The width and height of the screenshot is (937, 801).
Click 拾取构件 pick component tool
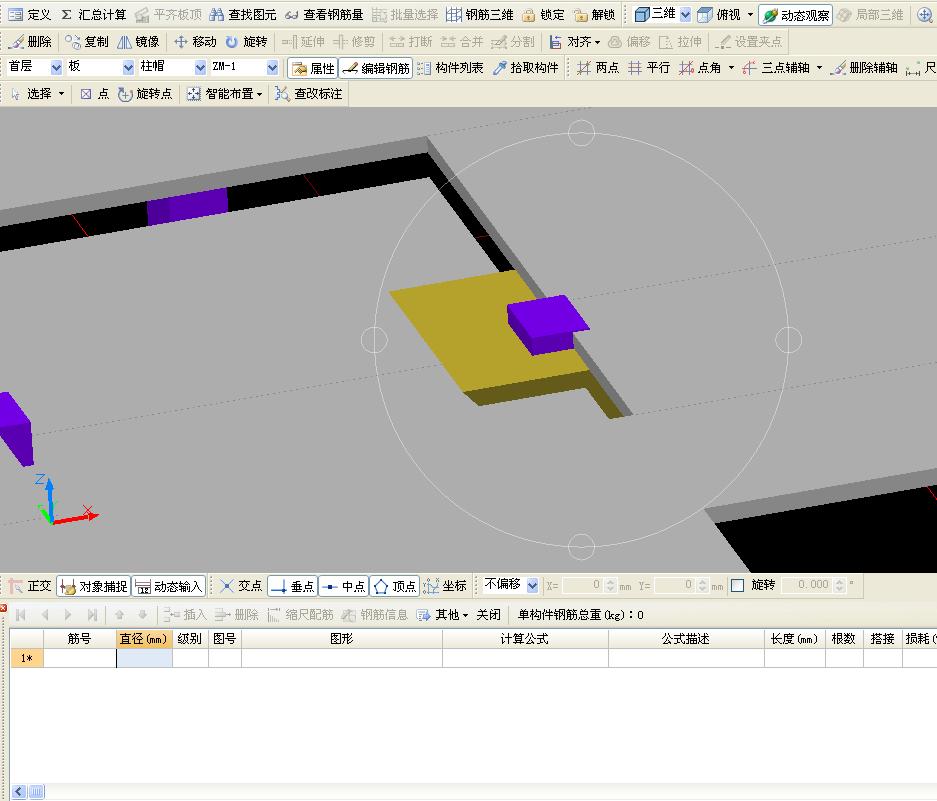pyautogui.click(x=526, y=68)
